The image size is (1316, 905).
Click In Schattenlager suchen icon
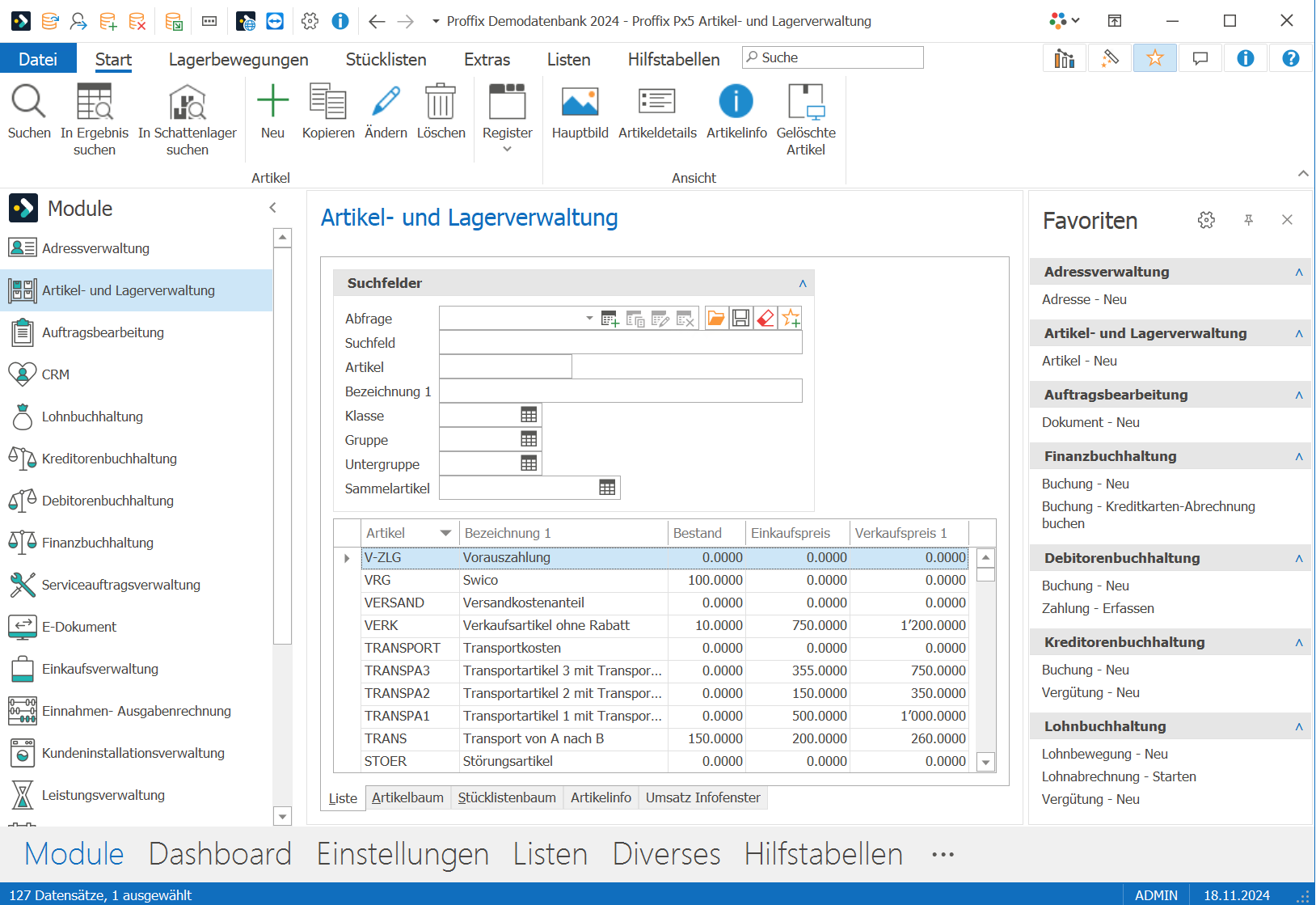click(188, 102)
